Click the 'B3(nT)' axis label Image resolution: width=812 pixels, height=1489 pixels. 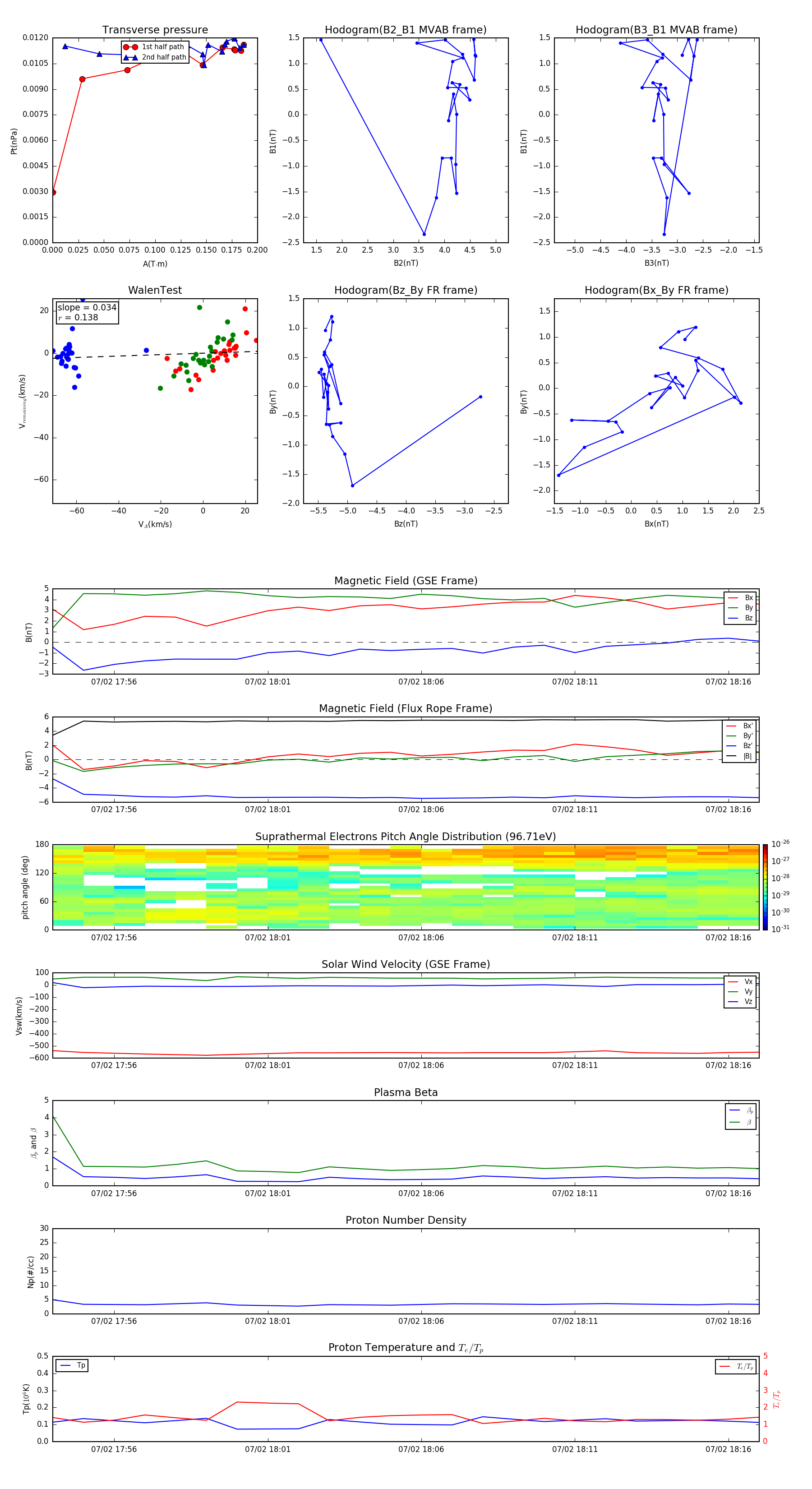click(656, 263)
